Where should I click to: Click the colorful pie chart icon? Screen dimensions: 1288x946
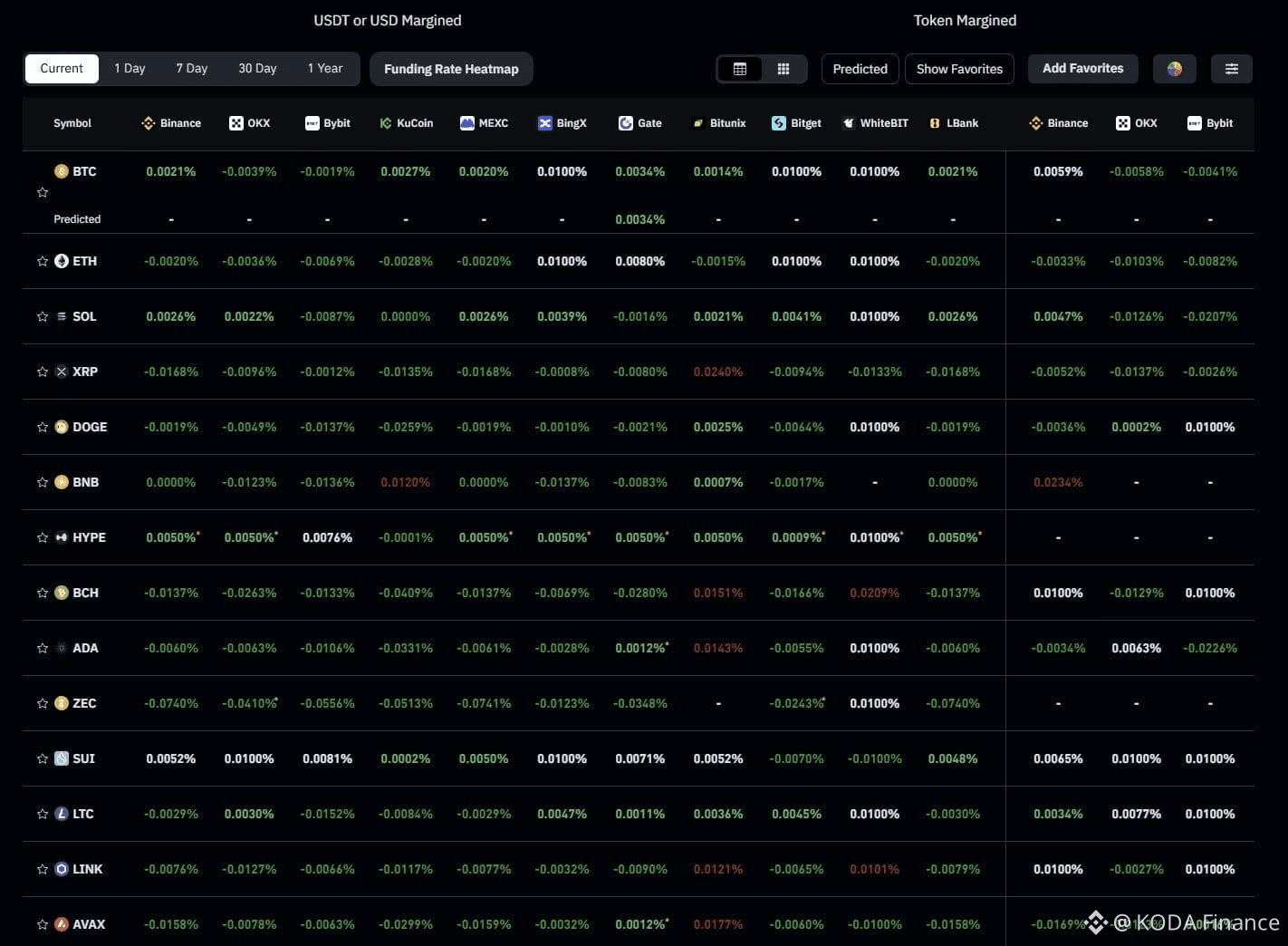pos(1174,68)
